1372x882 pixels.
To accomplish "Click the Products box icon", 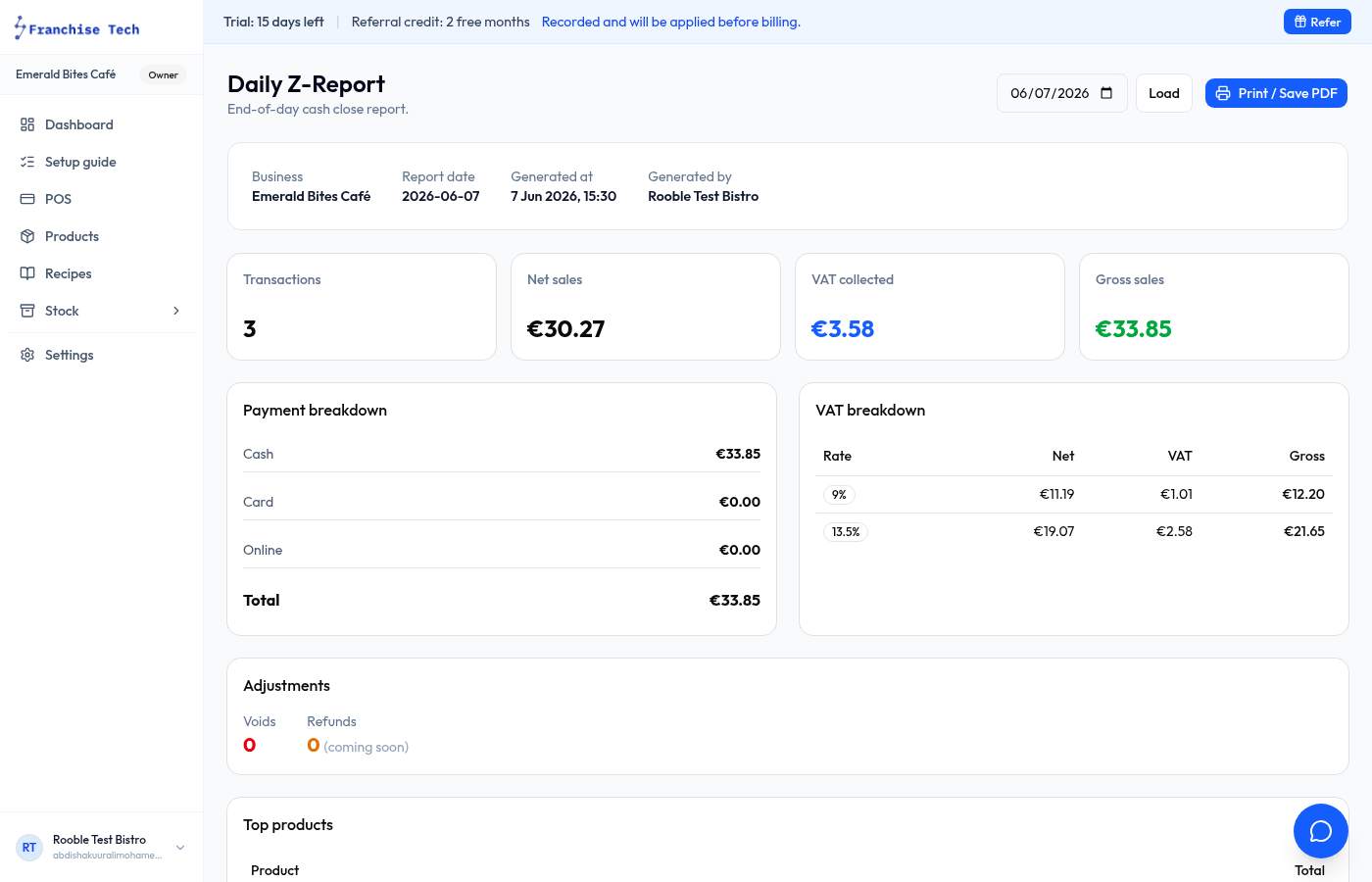I will 27,236.
